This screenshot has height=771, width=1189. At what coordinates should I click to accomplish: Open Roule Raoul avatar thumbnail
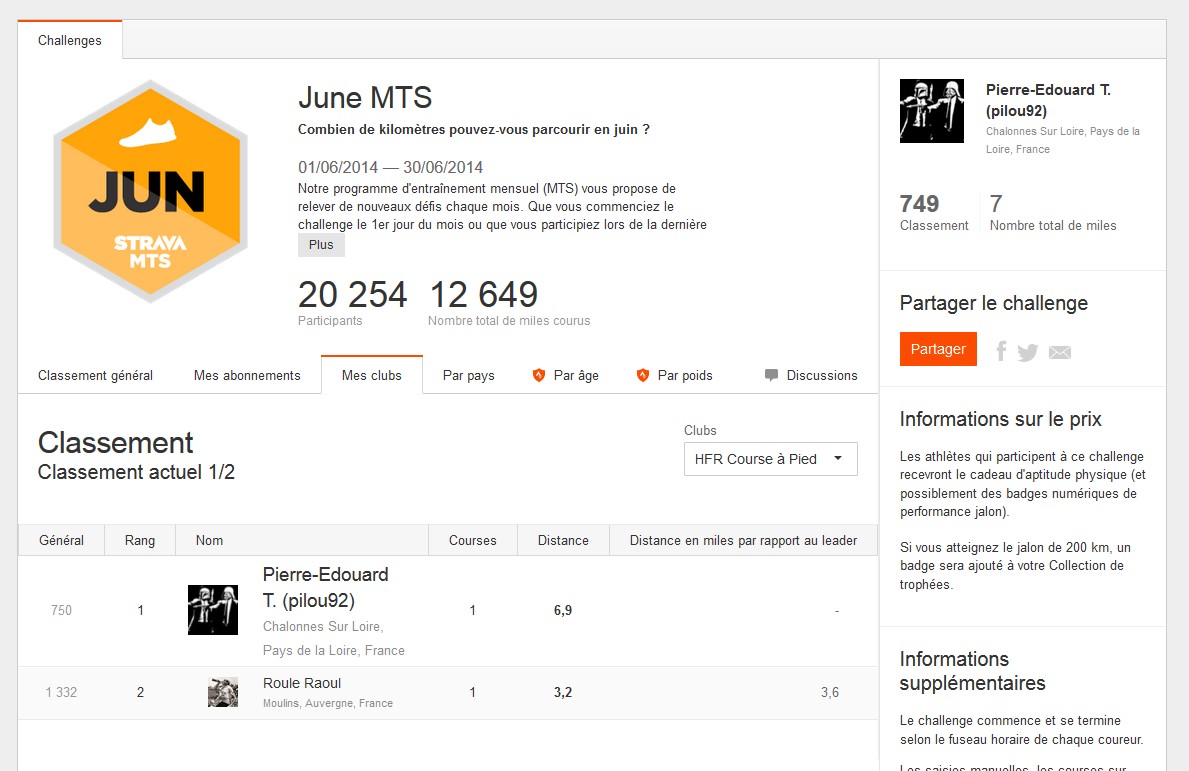click(x=223, y=692)
